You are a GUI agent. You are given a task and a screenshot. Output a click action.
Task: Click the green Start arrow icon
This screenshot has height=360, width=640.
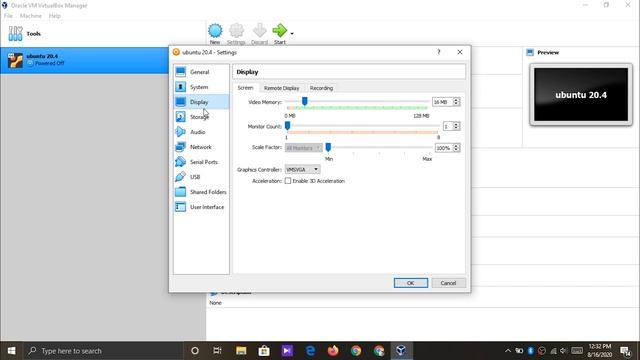pyautogui.click(x=280, y=31)
